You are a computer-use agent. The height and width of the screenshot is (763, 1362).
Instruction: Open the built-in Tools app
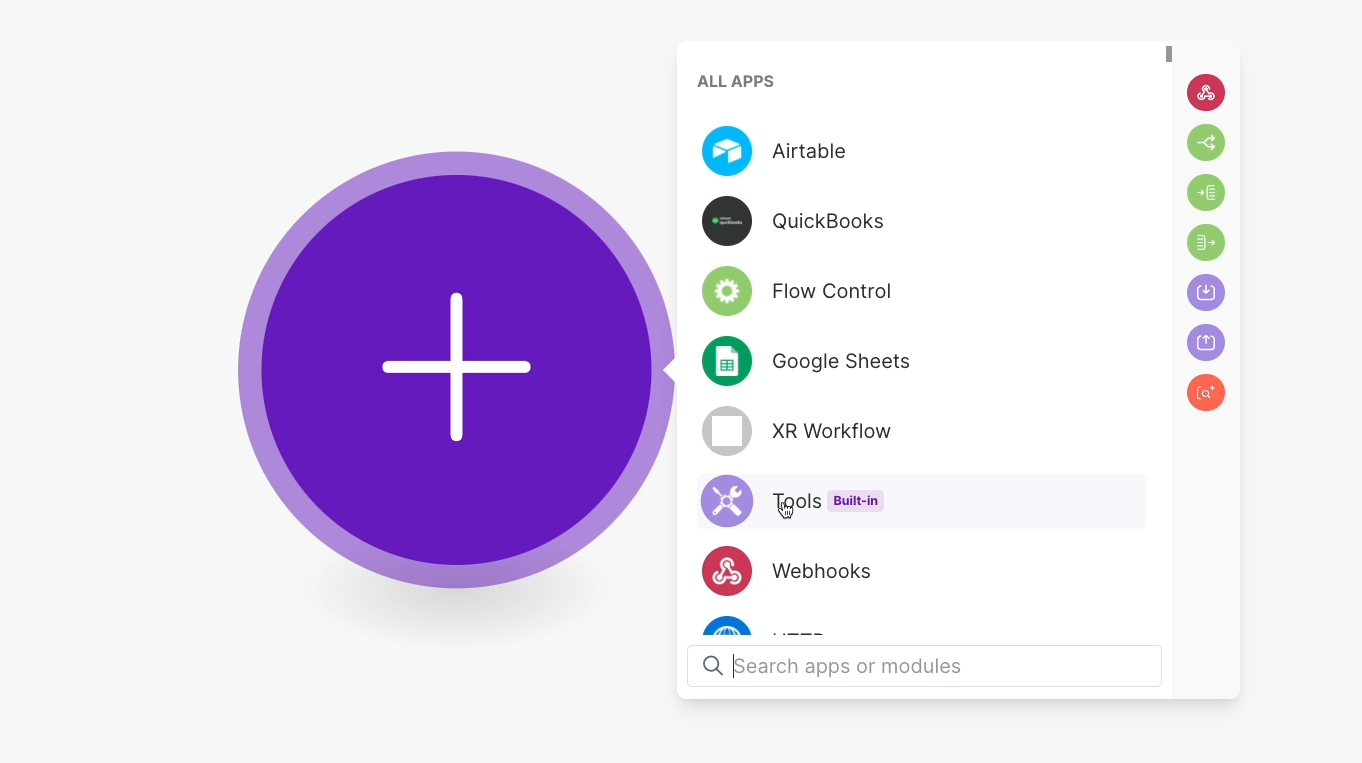click(921, 501)
